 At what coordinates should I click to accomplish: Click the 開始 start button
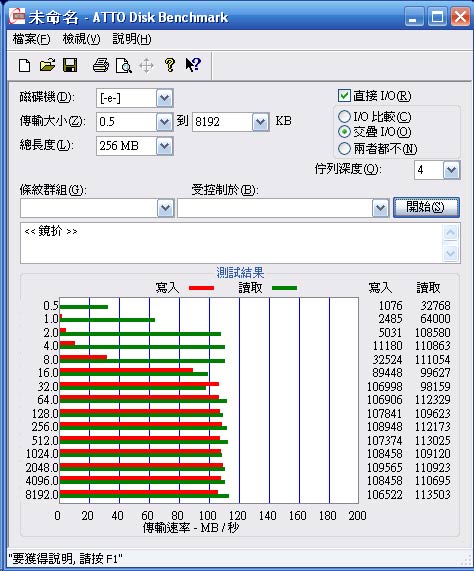pyautogui.click(x=426, y=208)
